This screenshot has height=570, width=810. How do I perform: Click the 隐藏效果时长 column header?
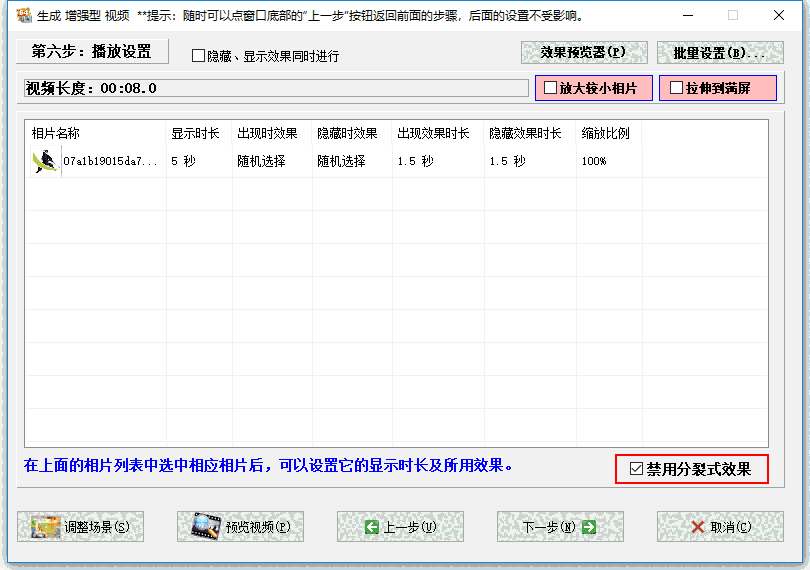pos(530,133)
